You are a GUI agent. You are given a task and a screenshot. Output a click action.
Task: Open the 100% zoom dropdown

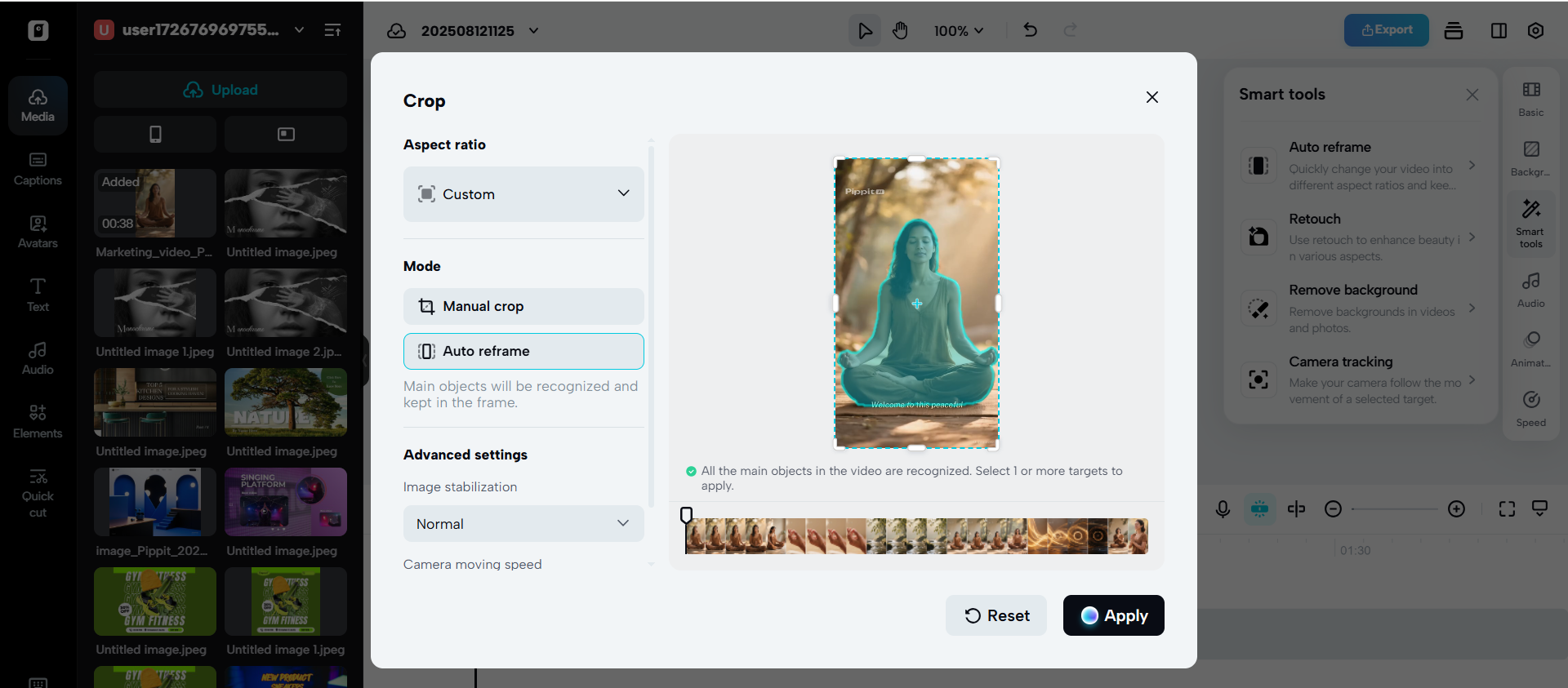coord(959,30)
